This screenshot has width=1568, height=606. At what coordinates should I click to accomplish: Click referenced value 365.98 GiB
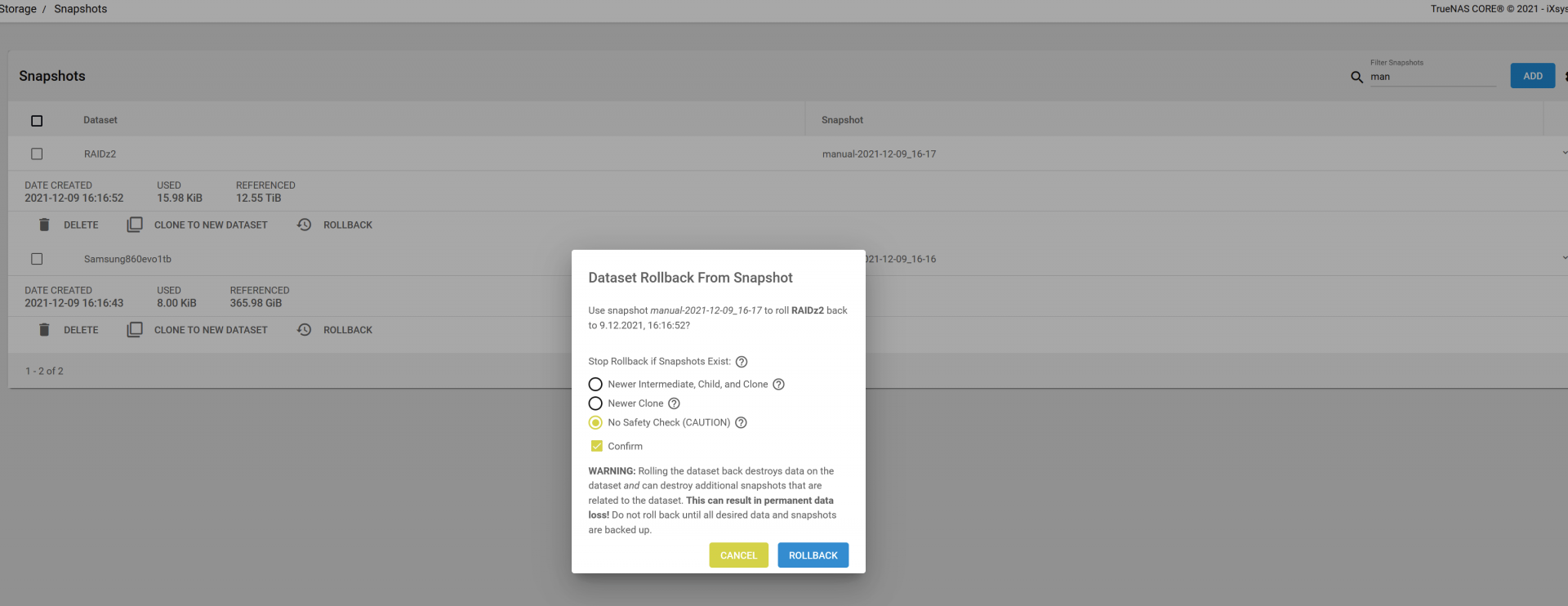(256, 303)
